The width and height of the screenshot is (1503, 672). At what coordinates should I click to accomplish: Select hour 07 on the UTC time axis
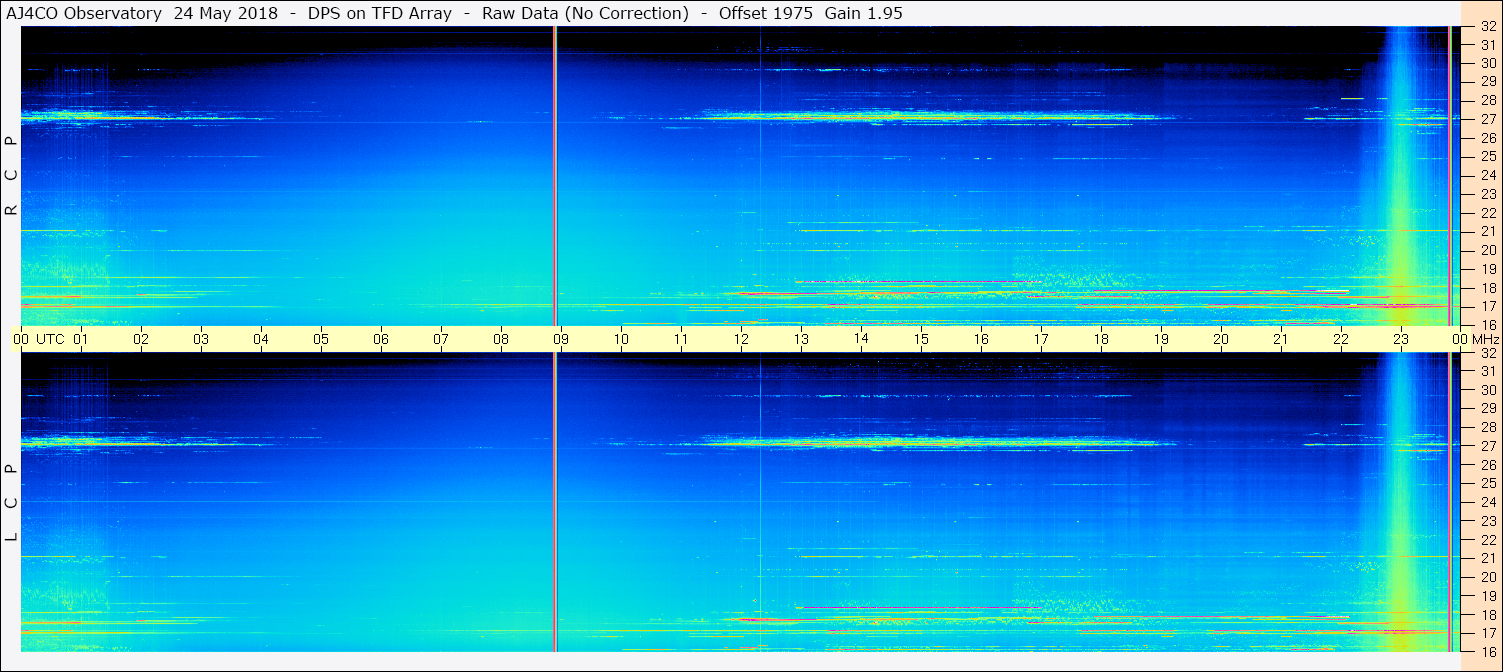pyautogui.click(x=441, y=339)
